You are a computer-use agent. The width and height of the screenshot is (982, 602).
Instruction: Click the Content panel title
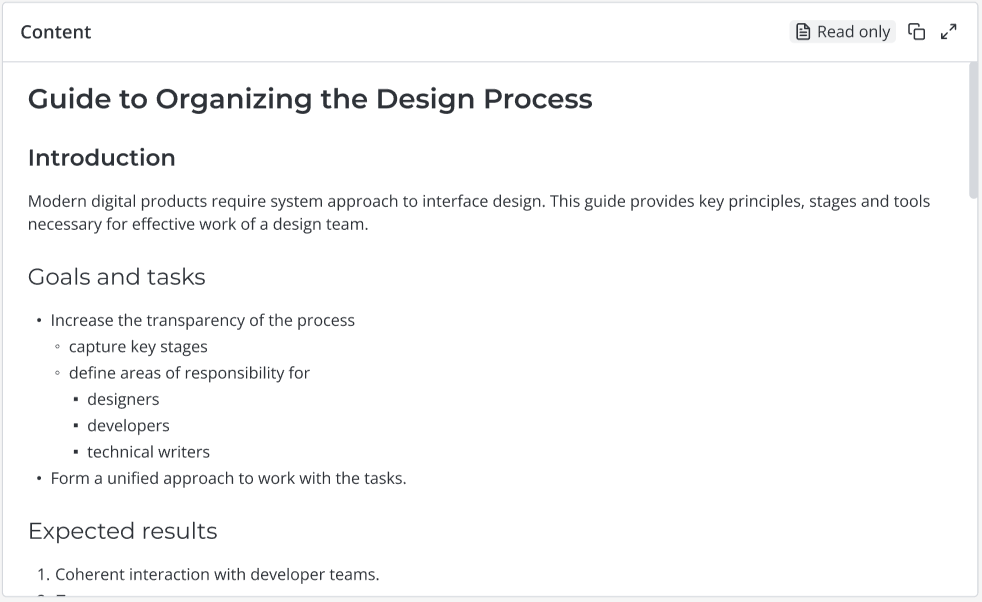click(56, 32)
